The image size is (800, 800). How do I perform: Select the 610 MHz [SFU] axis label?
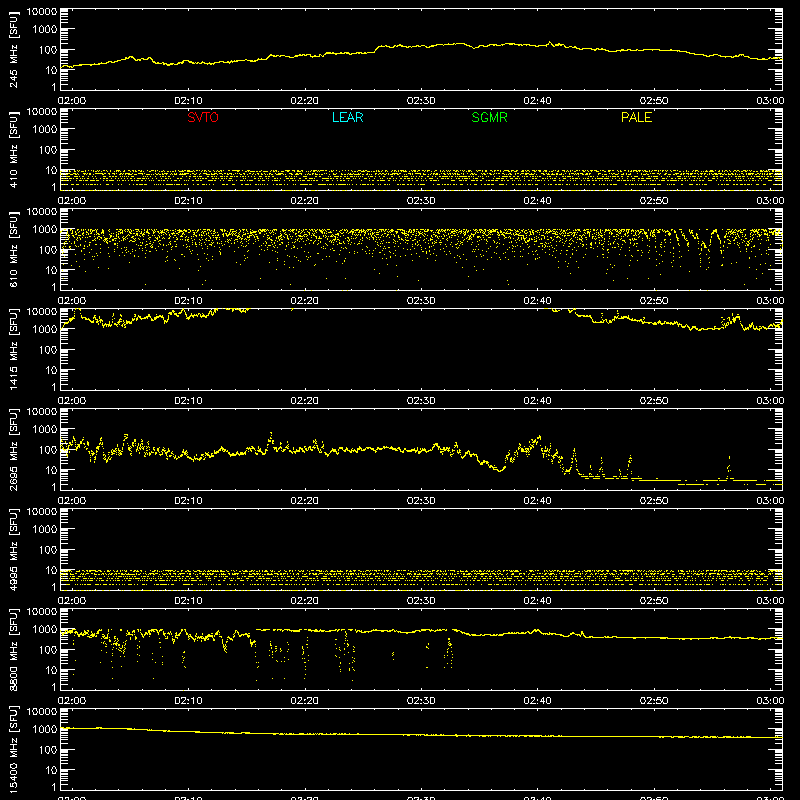(x=14, y=249)
